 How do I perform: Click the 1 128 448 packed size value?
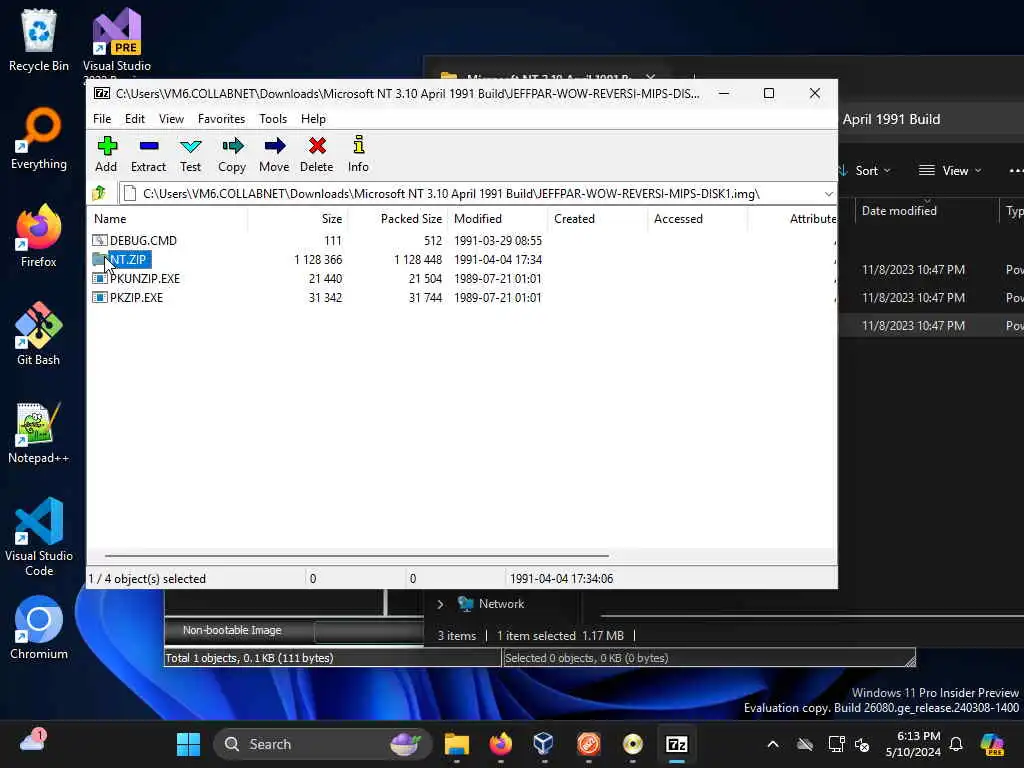coord(418,259)
